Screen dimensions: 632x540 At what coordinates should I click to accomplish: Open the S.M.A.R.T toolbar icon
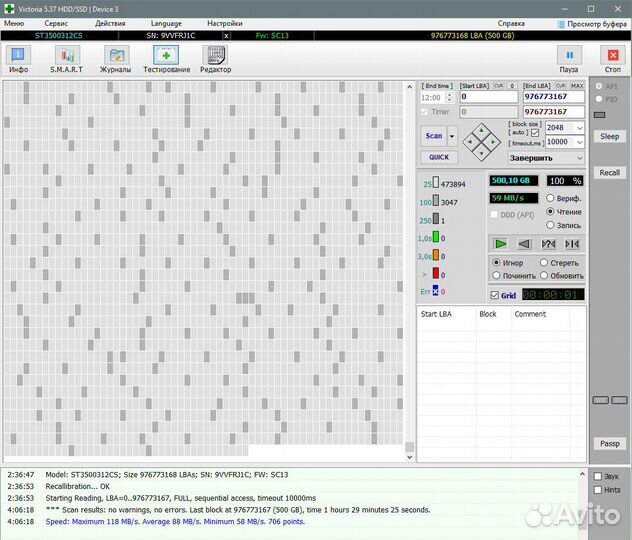tap(67, 58)
